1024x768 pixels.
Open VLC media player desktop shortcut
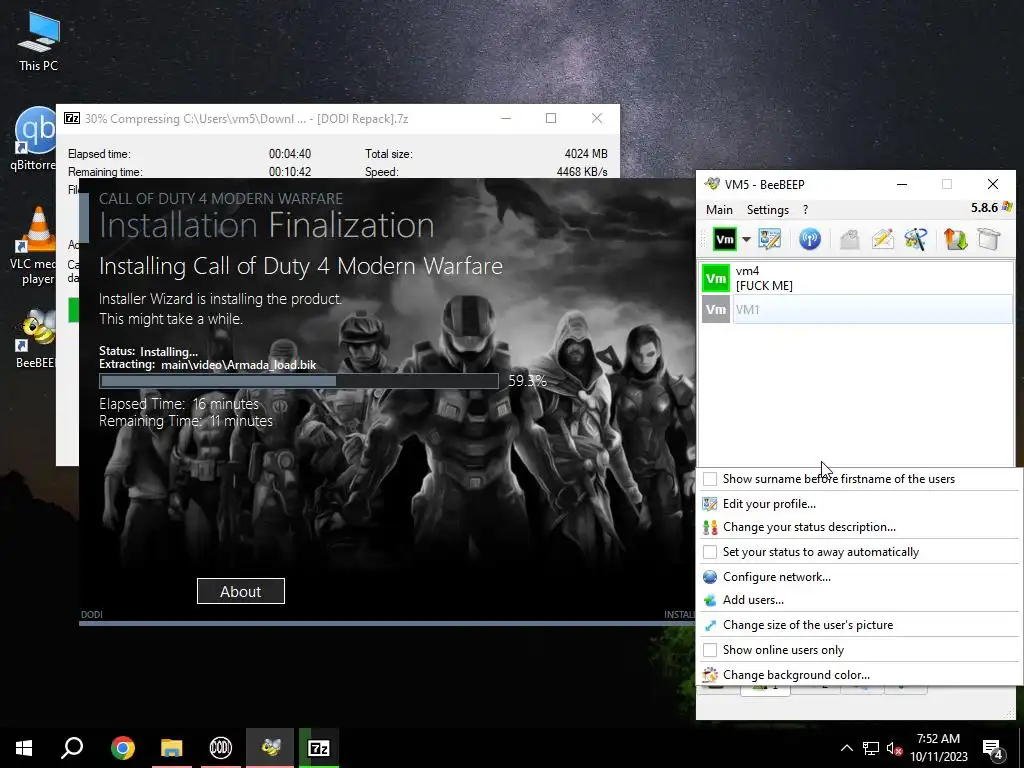34,246
